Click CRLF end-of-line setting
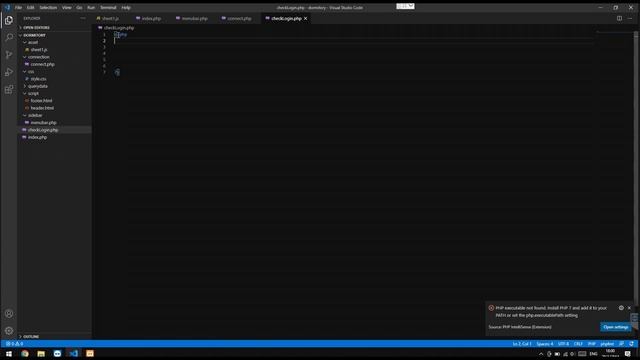 578,344
